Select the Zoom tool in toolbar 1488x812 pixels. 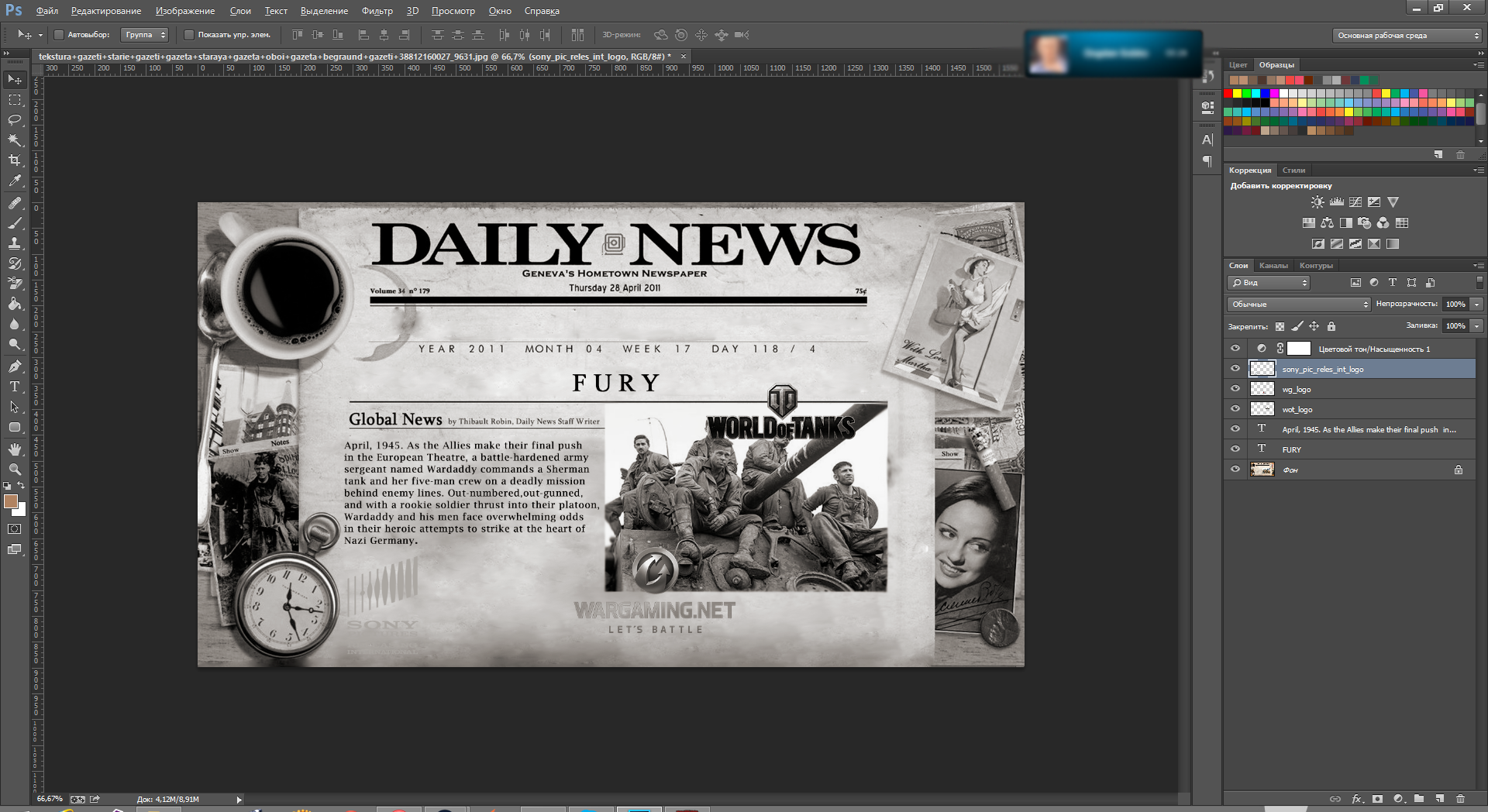[15, 470]
